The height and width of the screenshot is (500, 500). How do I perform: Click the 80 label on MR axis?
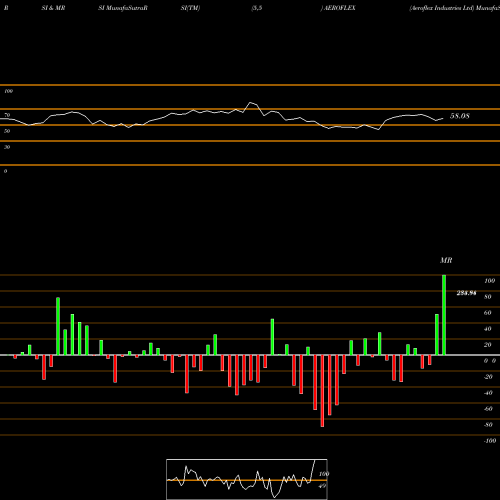tap(488, 297)
